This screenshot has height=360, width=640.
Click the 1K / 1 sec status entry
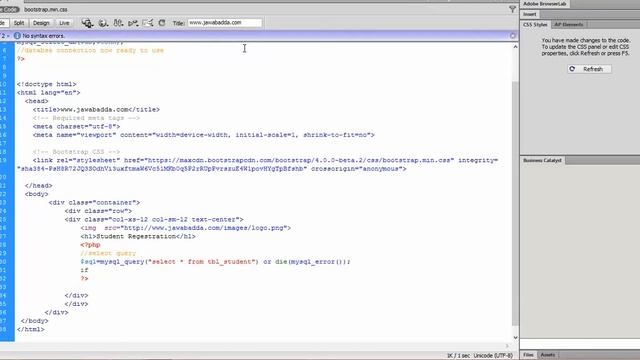click(x=458, y=356)
